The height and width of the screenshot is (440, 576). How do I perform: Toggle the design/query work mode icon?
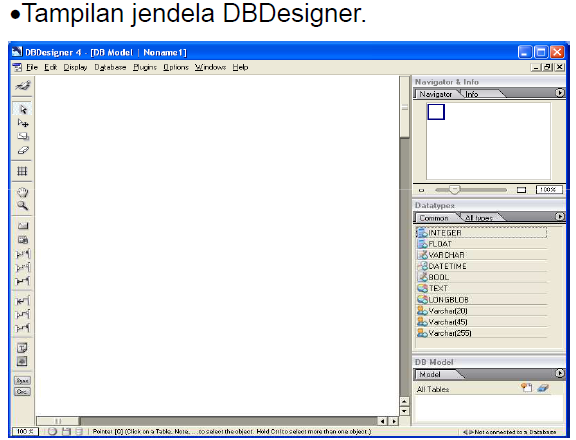pyautogui.click(x=23, y=86)
